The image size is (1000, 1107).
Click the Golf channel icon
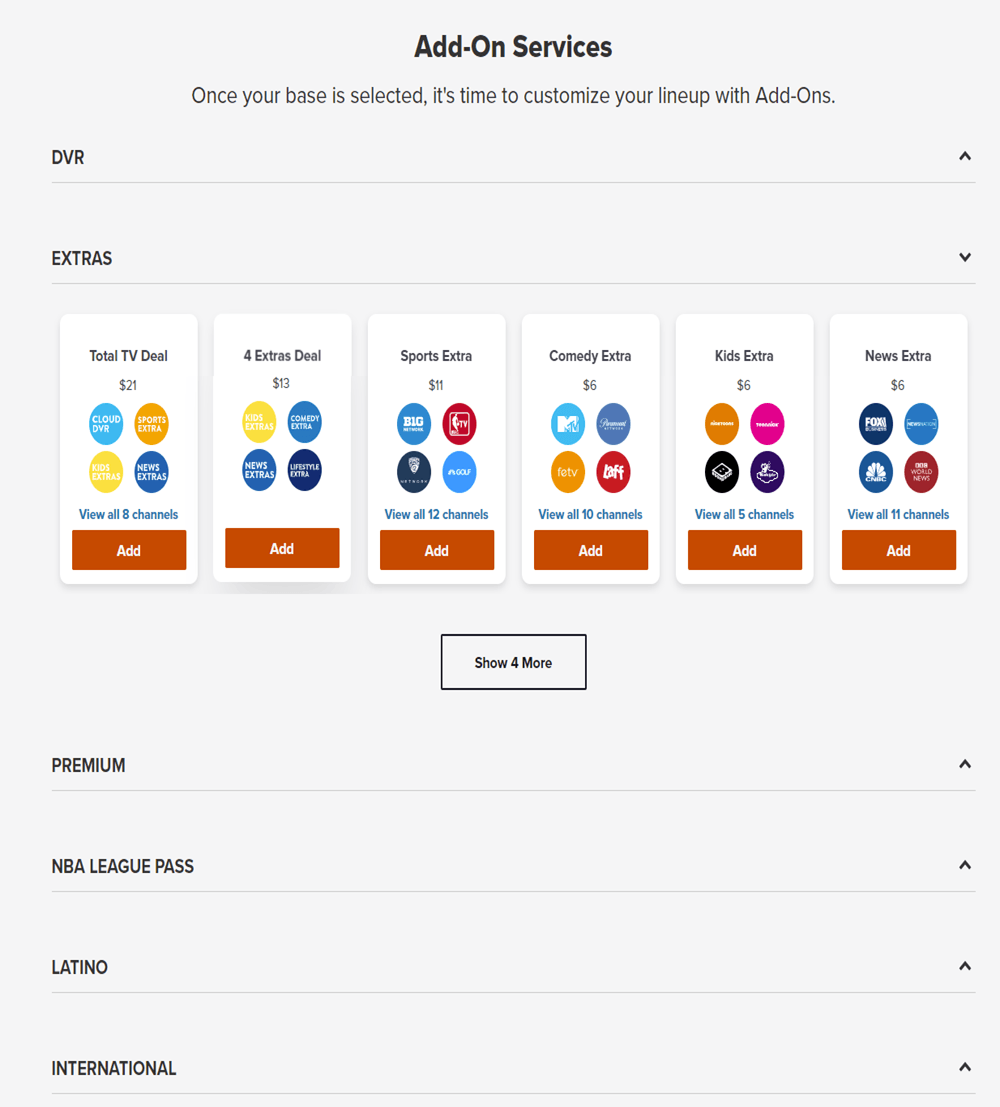pyautogui.click(x=460, y=473)
